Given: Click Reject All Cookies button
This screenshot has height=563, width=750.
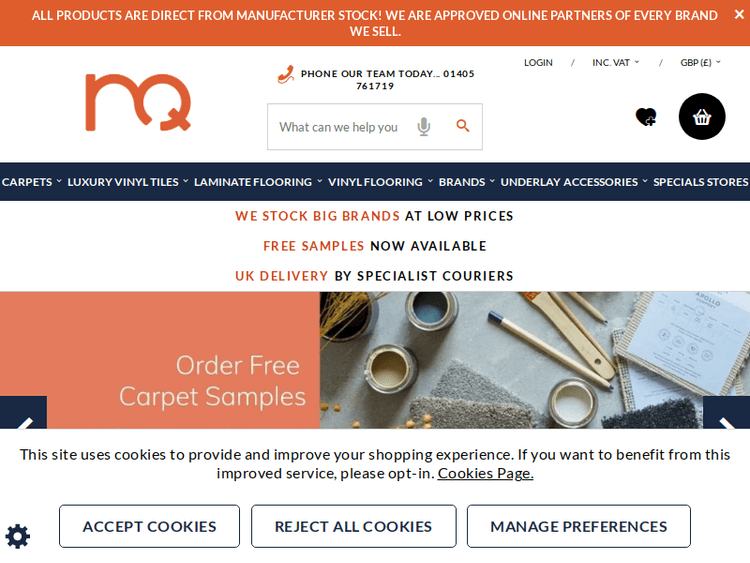Looking at the screenshot, I should coord(353,526).
